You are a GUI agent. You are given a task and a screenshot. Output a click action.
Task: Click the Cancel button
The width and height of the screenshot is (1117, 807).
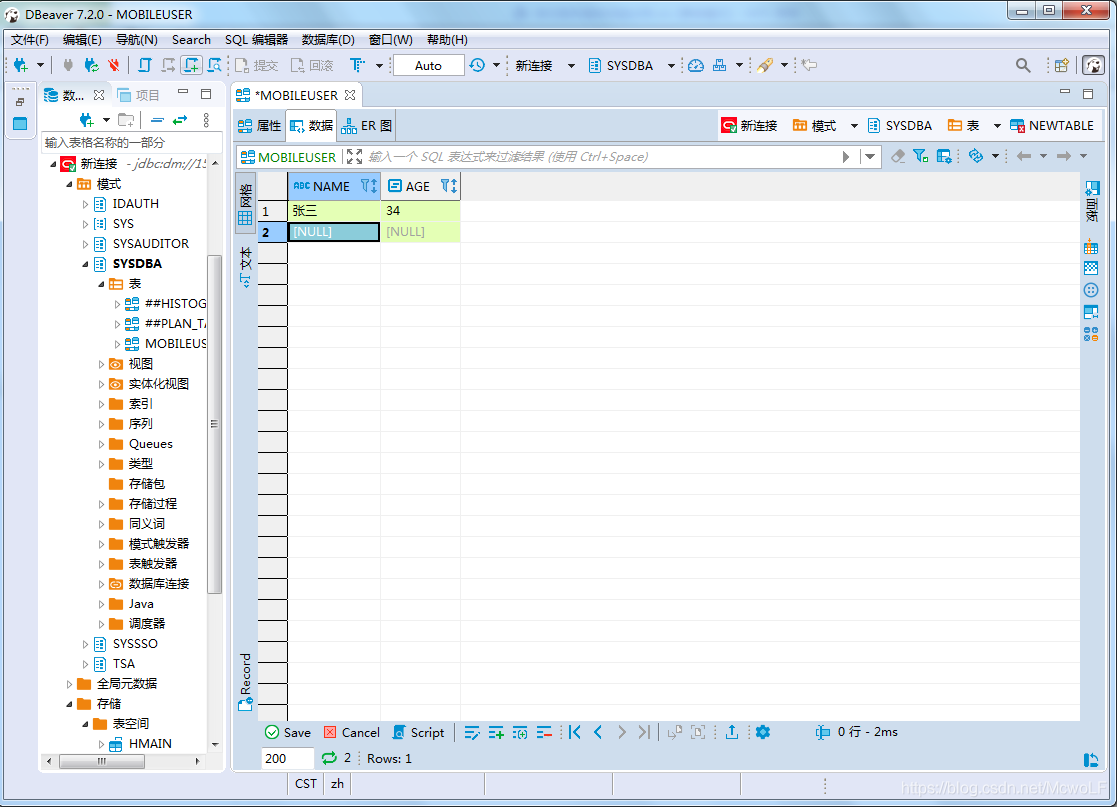[351, 732]
